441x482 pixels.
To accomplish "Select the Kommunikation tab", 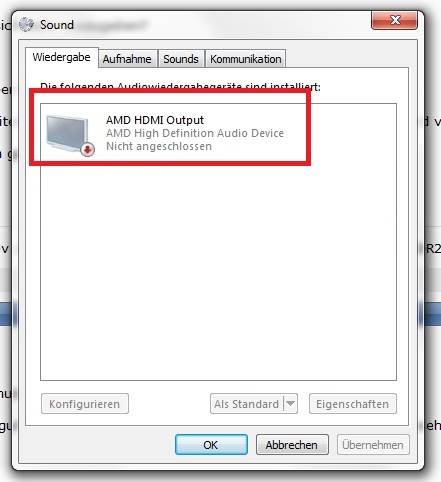I will point(246,59).
